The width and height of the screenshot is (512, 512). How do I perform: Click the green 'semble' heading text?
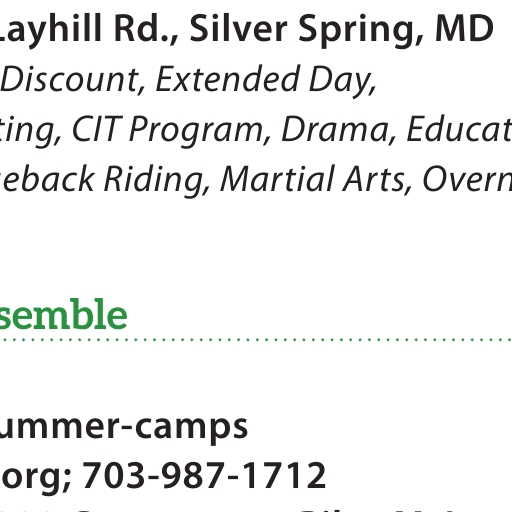point(63,314)
